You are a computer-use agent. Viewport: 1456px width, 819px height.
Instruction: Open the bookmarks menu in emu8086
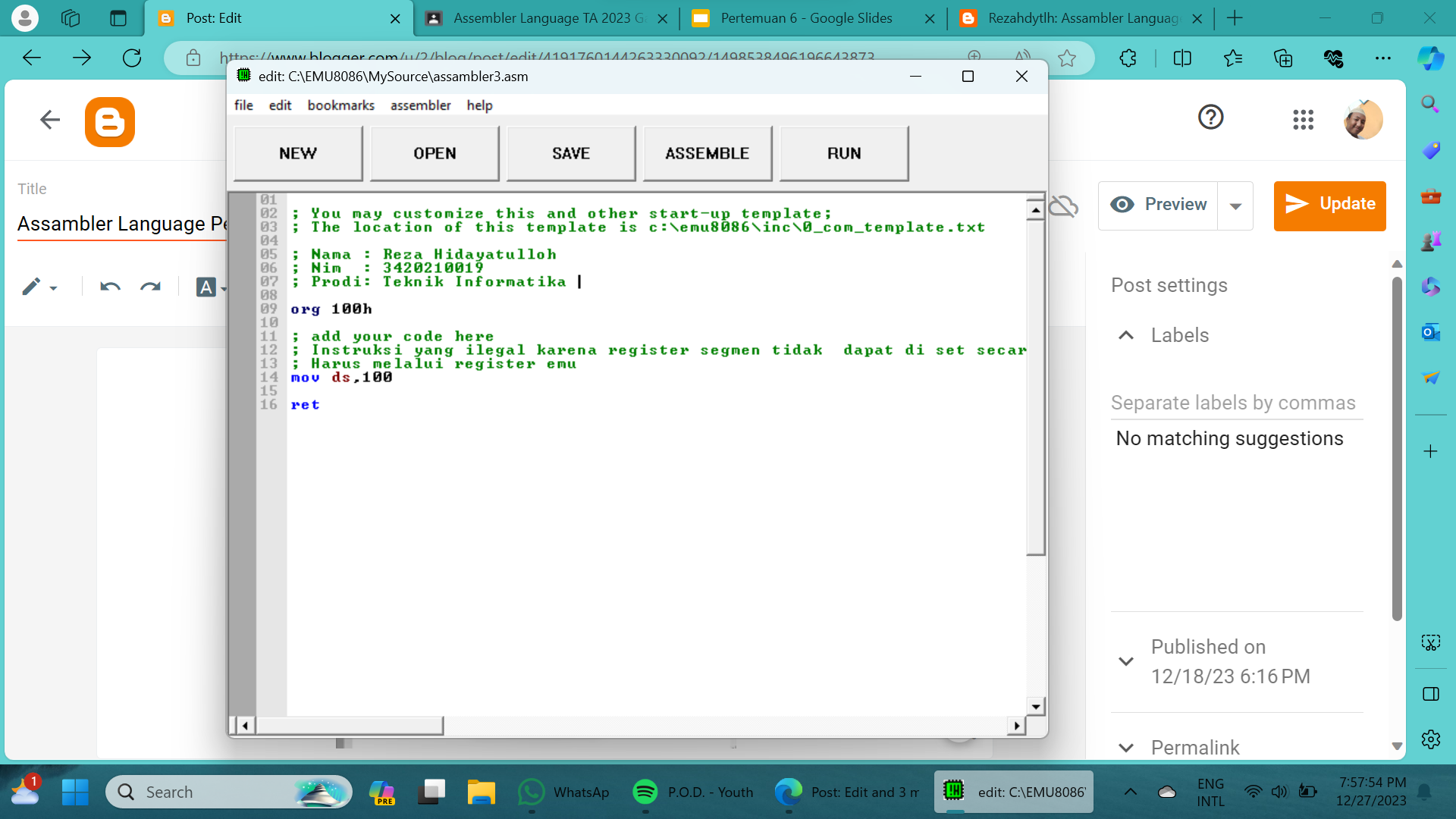pos(340,105)
